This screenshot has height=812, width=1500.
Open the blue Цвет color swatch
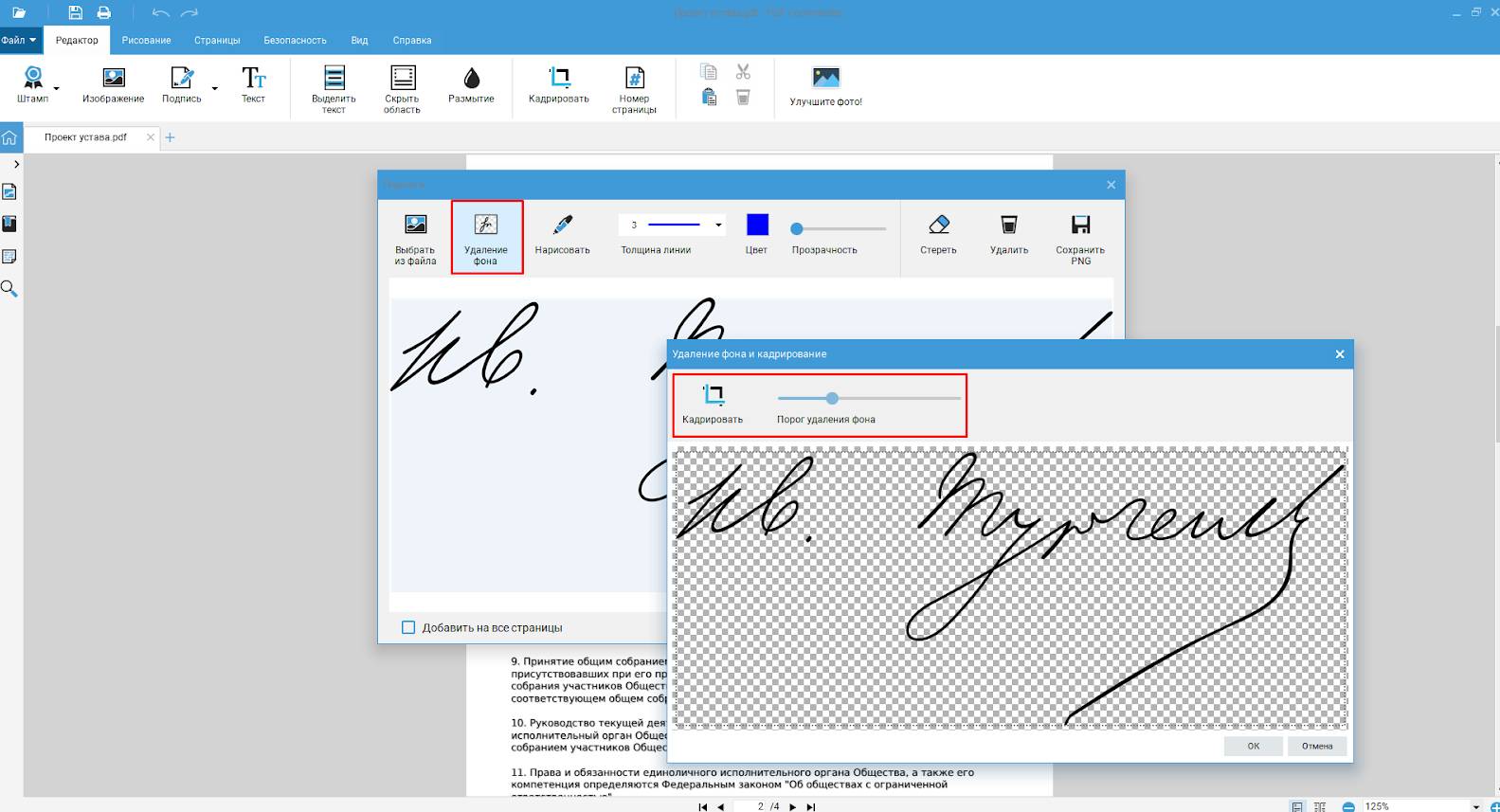[757, 225]
